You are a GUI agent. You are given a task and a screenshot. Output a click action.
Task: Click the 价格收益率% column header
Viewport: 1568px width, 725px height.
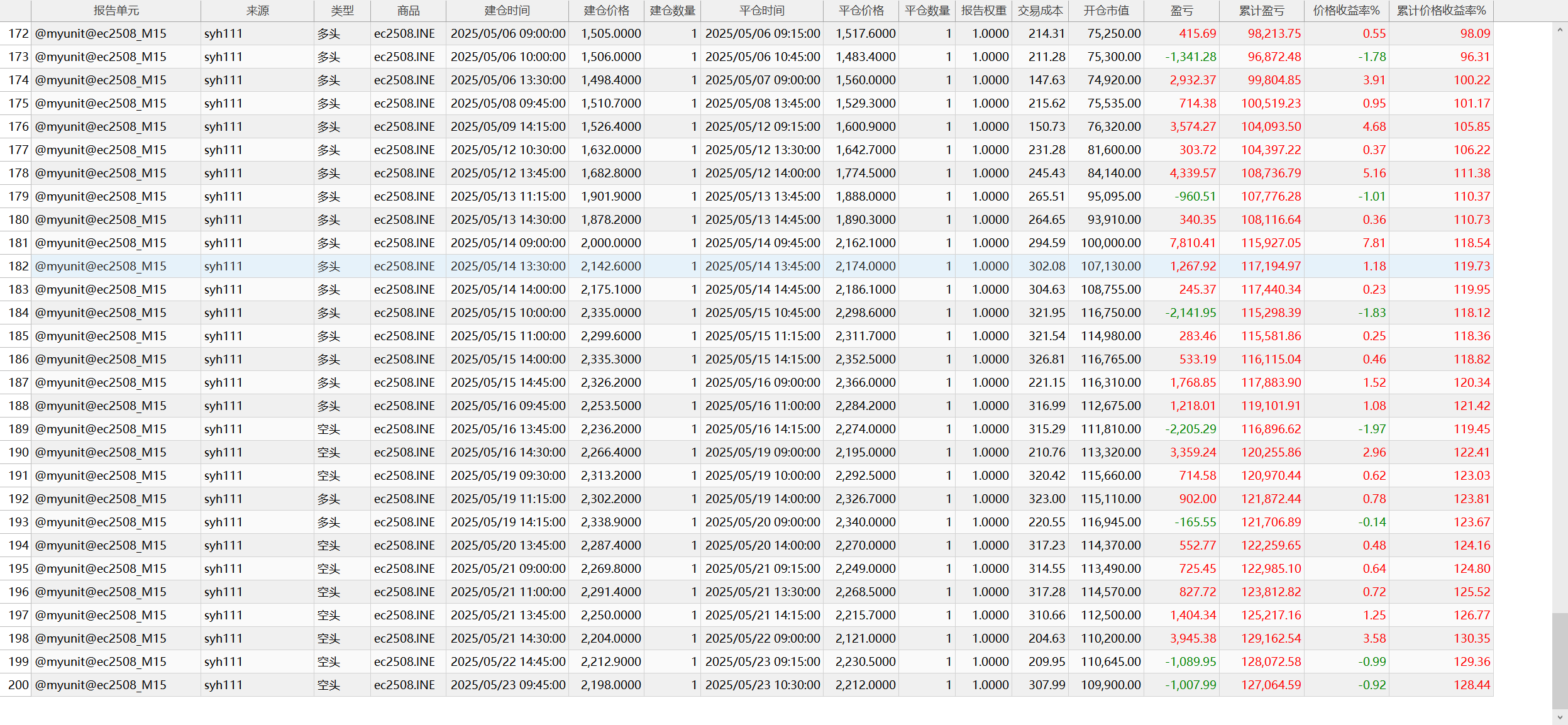tap(1346, 11)
